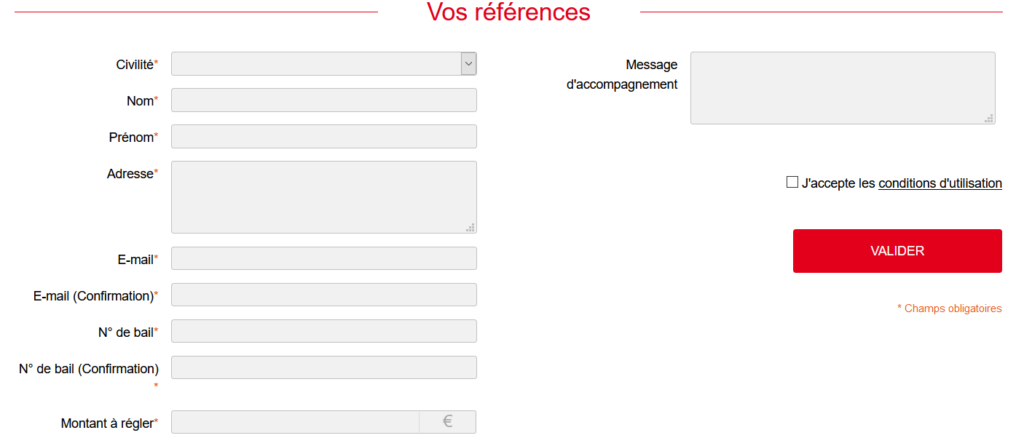Click the red VALIDER button
The image size is (1024, 446).
click(x=897, y=251)
